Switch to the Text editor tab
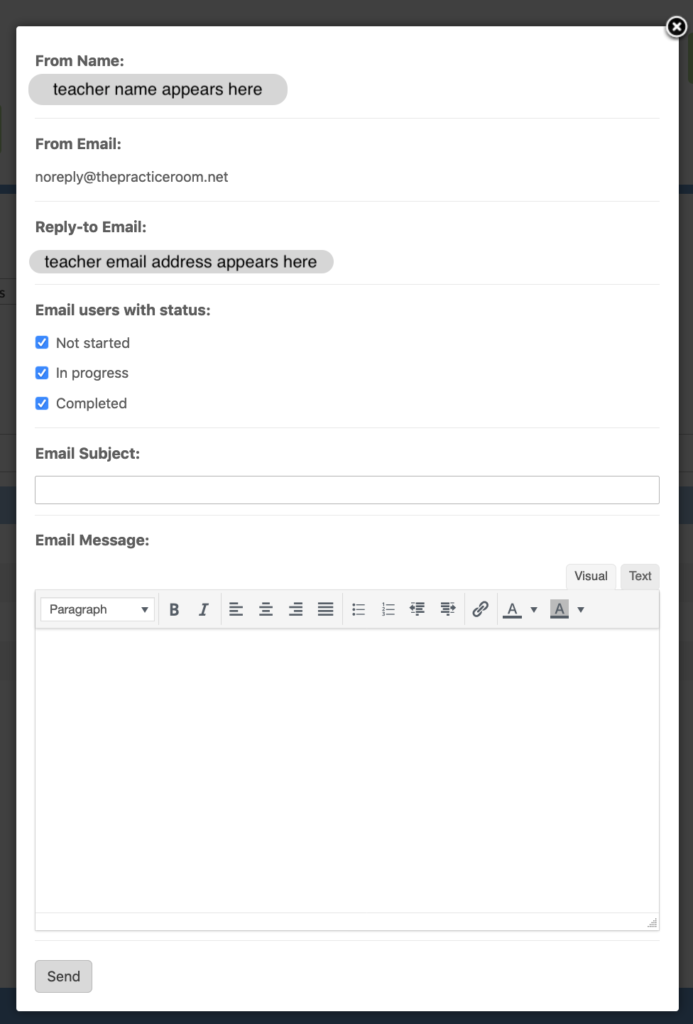 (x=640, y=576)
